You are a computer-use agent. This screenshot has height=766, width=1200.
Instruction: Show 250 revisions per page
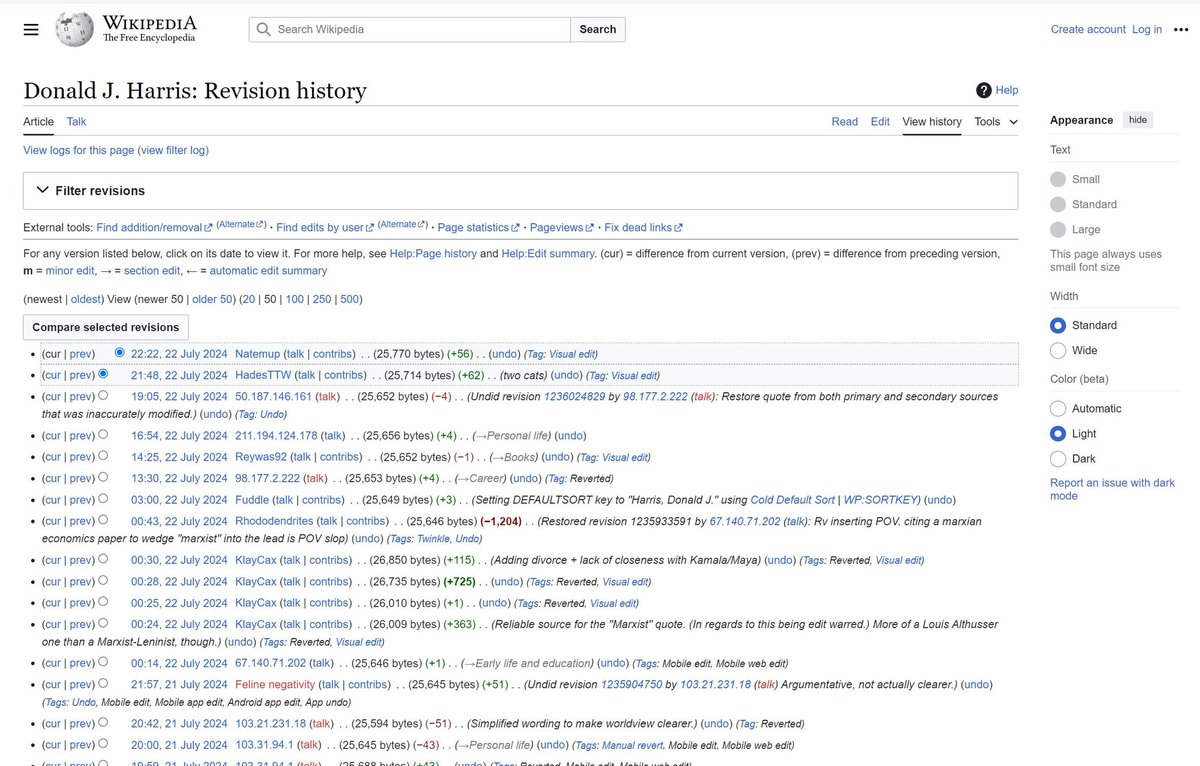tap(322, 298)
